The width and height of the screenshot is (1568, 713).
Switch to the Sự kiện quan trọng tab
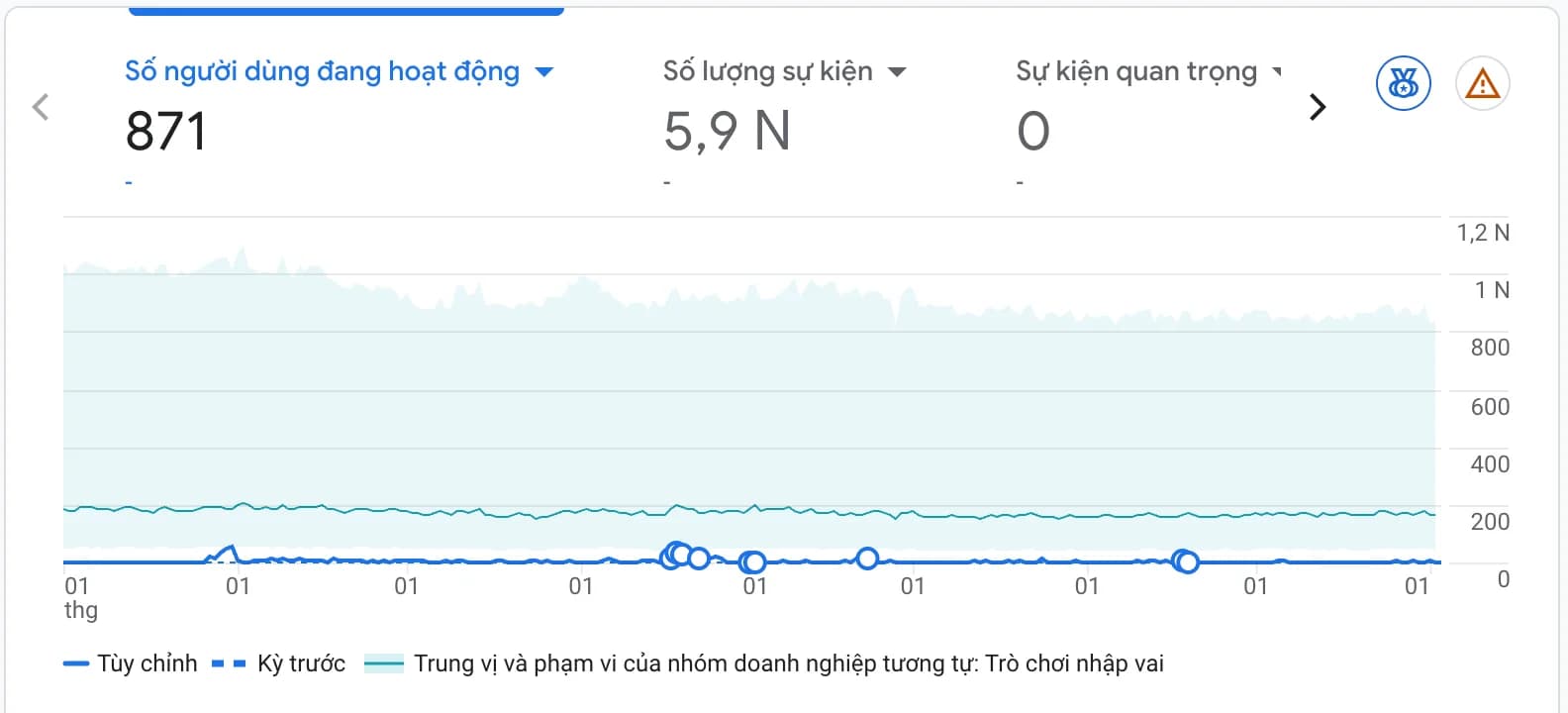(x=1148, y=119)
